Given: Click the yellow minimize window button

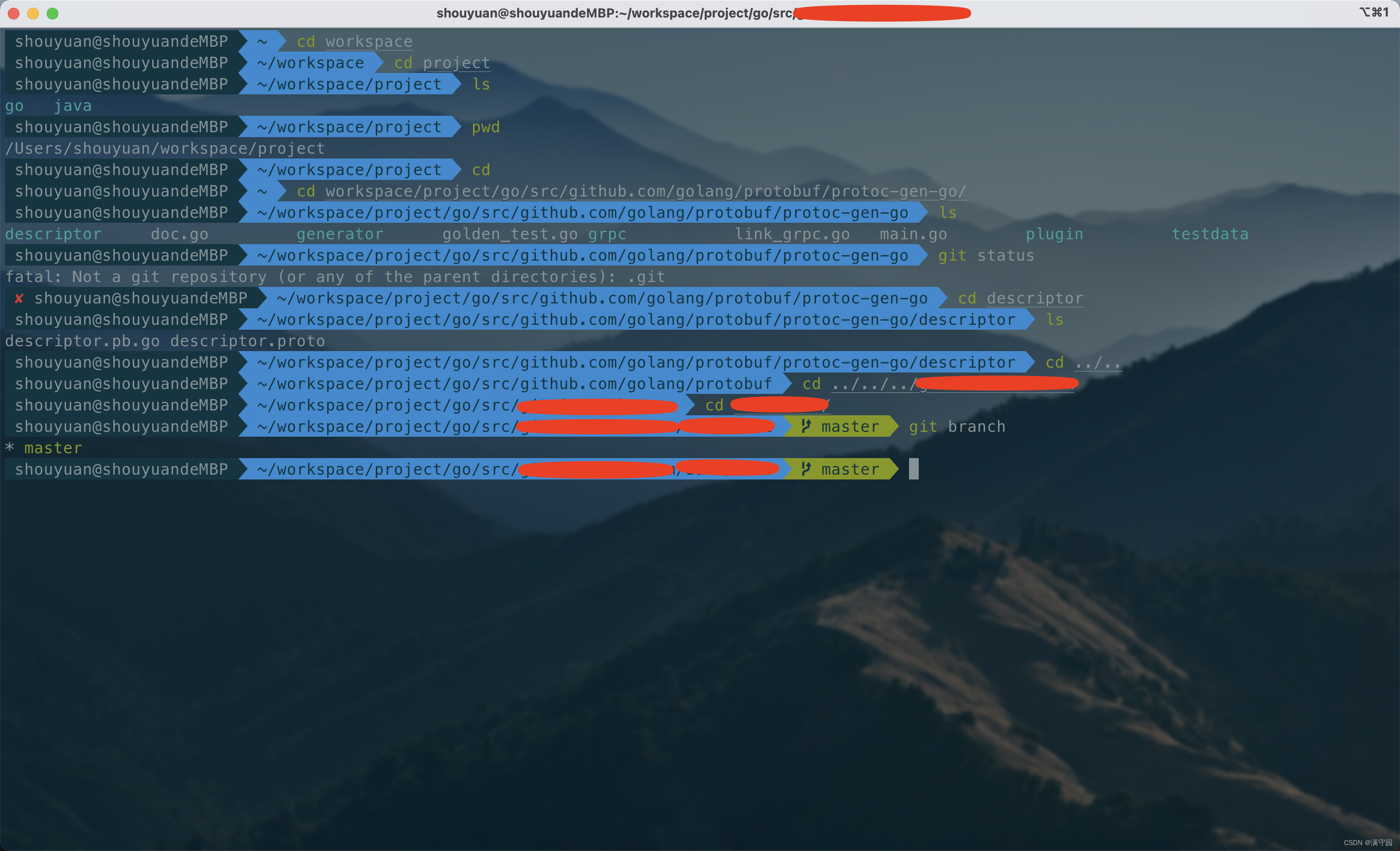Looking at the screenshot, I should (33, 14).
